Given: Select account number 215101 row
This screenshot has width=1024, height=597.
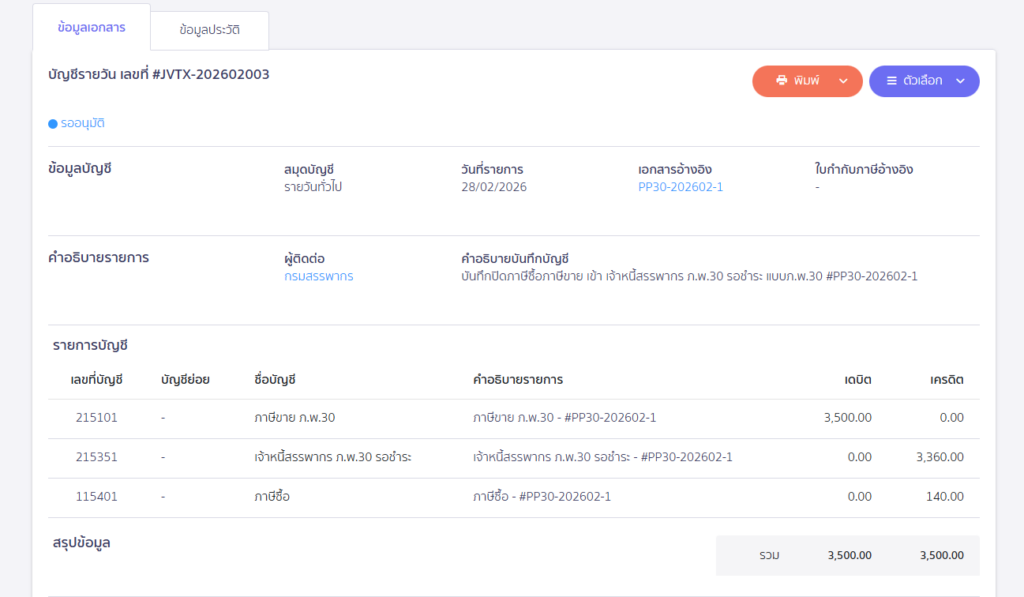Looking at the screenshot, I should click(x=96, y=418).
